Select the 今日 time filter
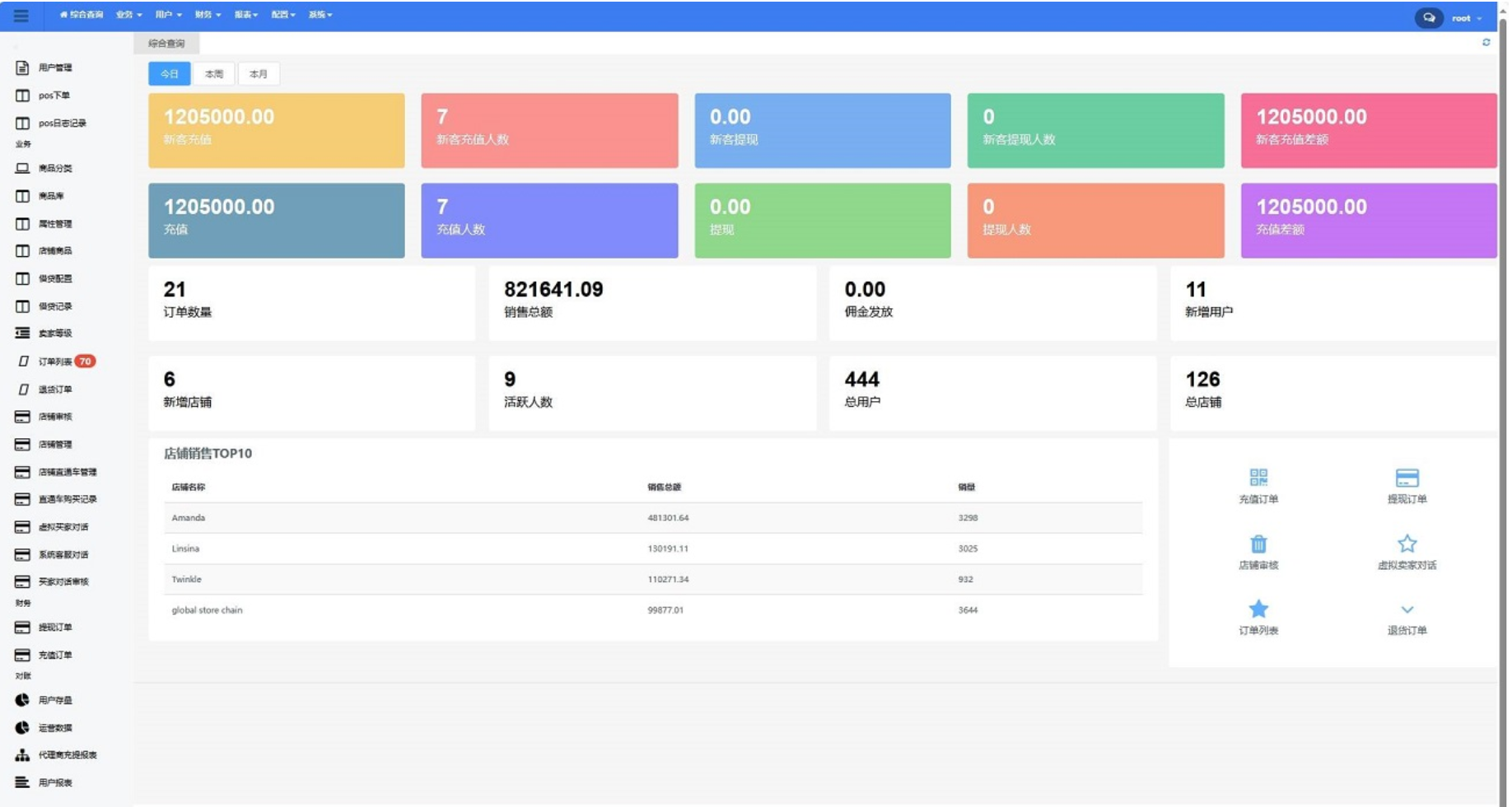This screenshot has width=1512, height=807. (x=170, y=74)
